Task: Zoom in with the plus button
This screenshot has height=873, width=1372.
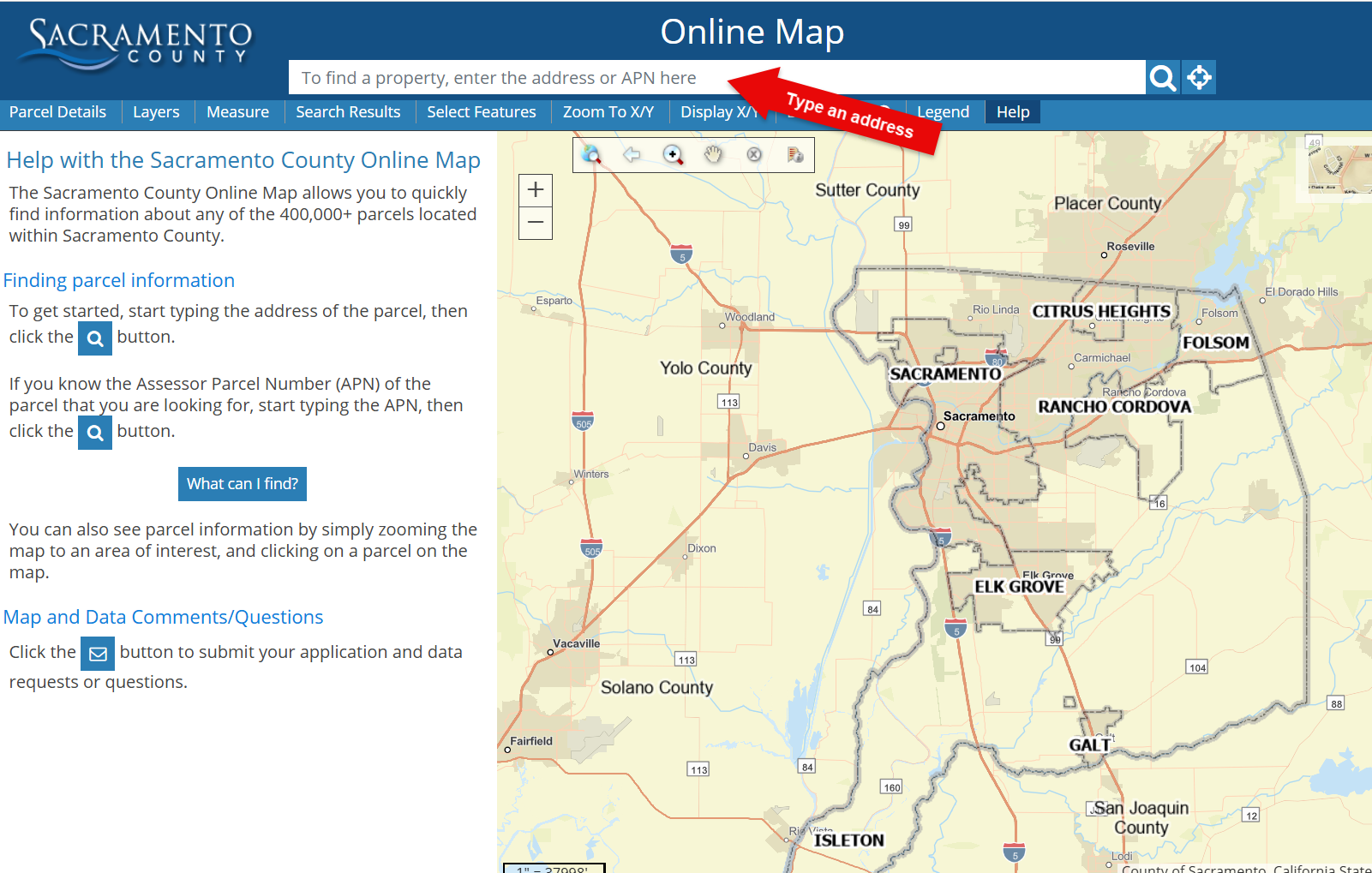Action: pyautogui.click(x=536, y=190)
